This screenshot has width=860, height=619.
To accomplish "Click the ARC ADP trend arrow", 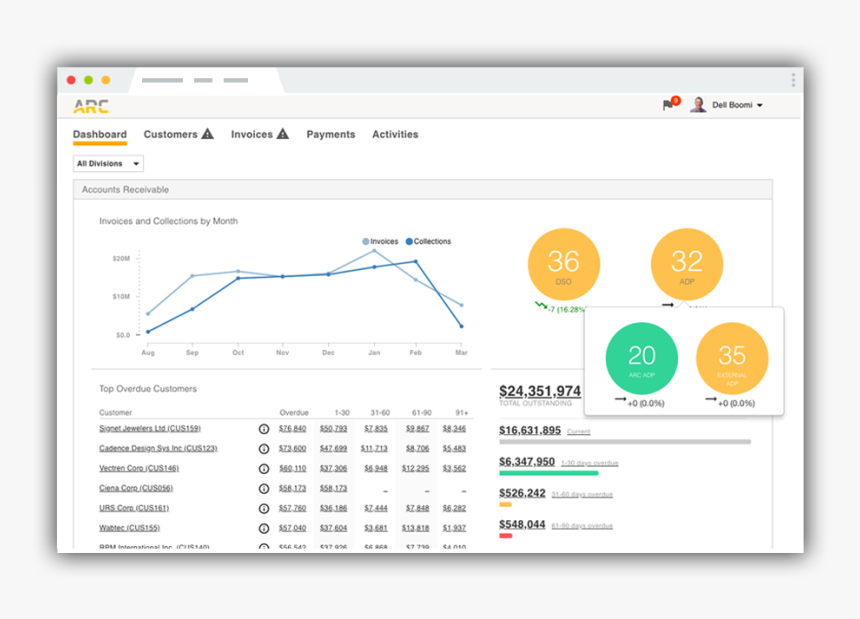I will (x=620, y=399).
